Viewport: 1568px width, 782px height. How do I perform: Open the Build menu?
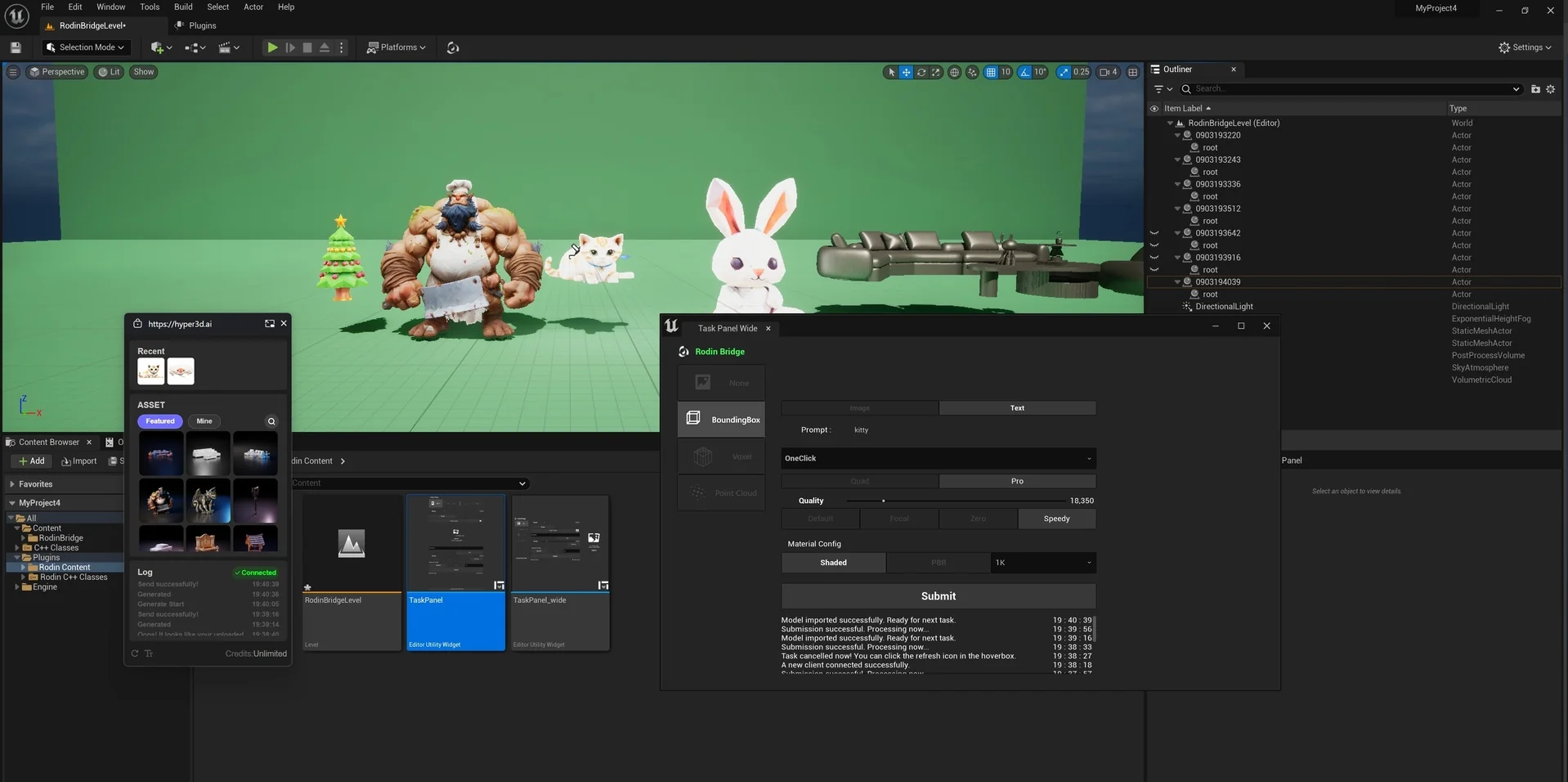pos(183,7)
